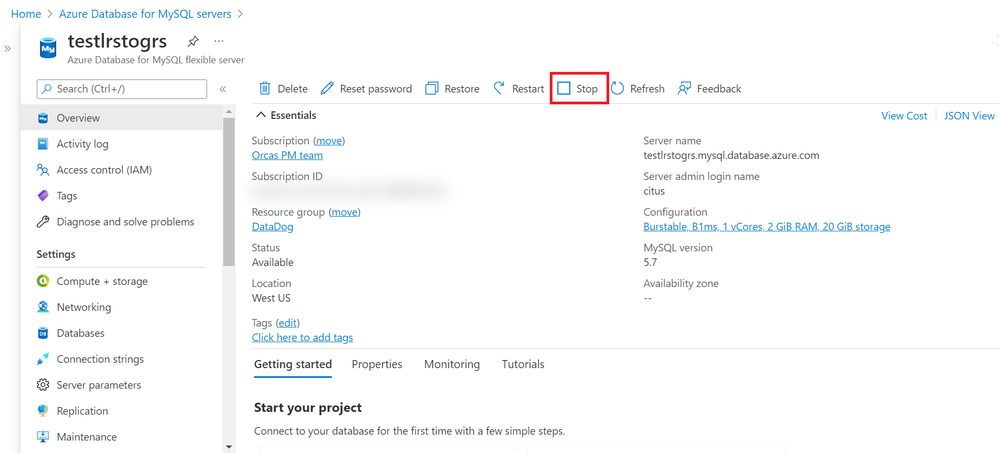The image size is (999, 453).
Task: Click the MySQL version value 5.7
Action: [650, 262]
